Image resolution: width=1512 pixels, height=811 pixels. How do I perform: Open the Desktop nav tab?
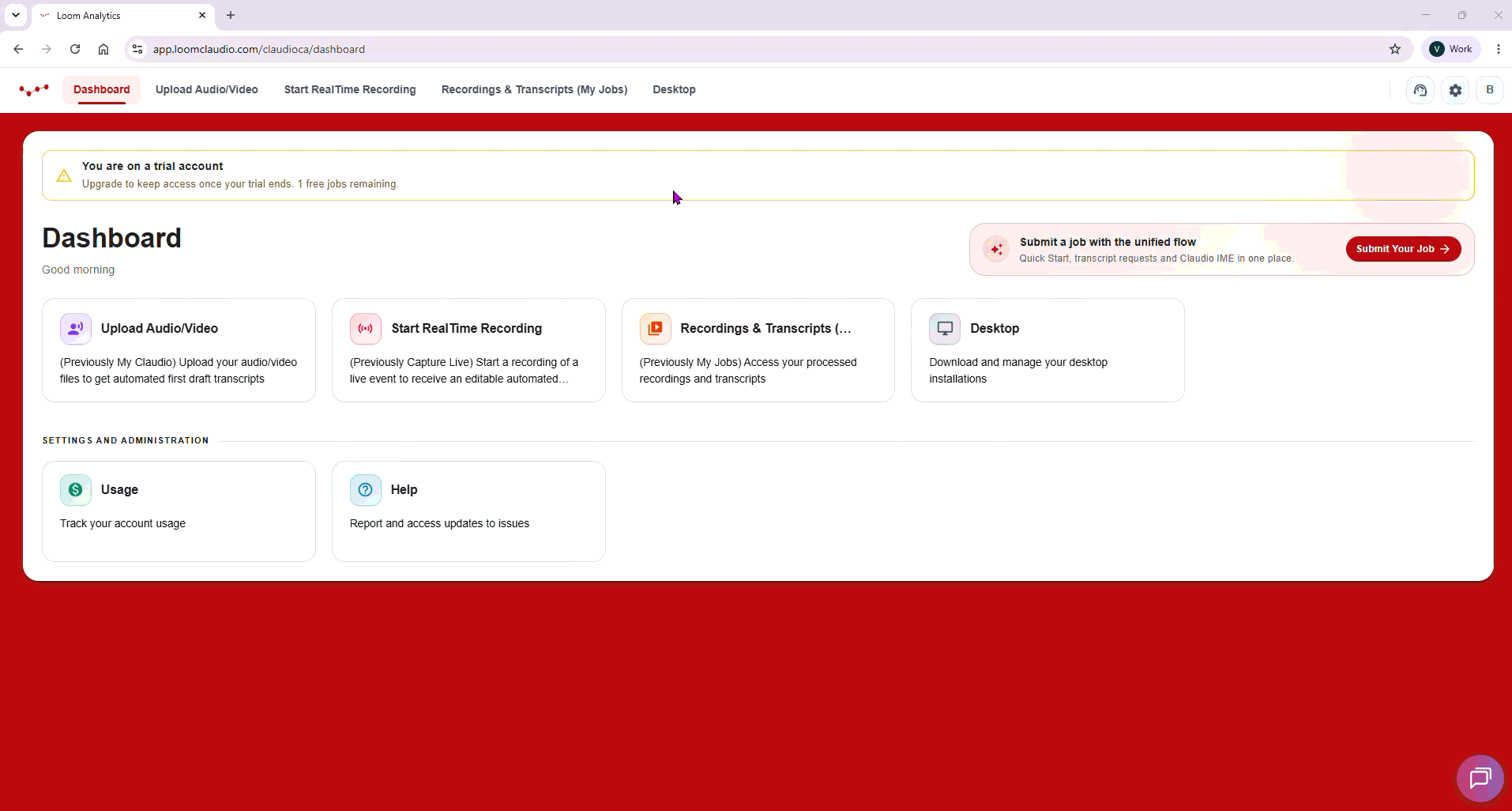(674, 89)
